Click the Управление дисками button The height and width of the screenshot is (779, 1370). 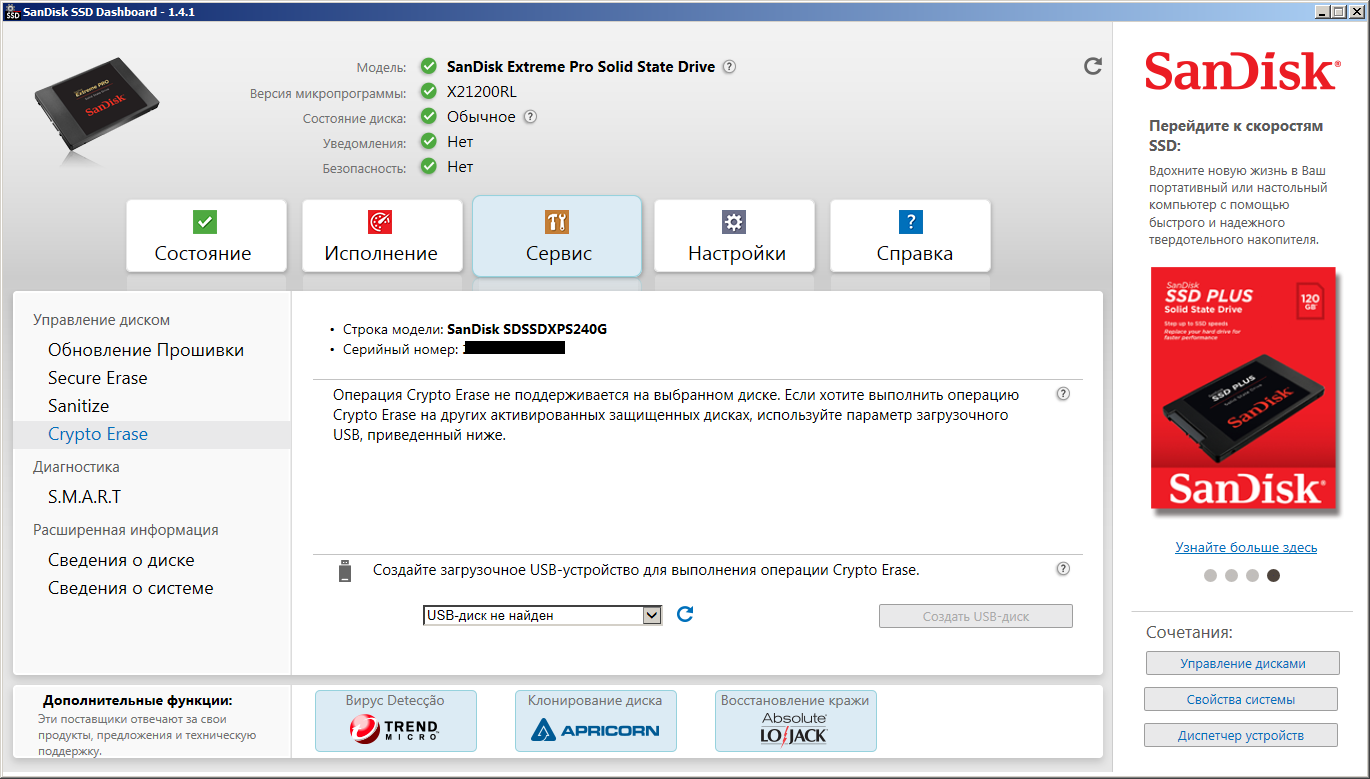pyautogui.click(x=1242, y=663)
